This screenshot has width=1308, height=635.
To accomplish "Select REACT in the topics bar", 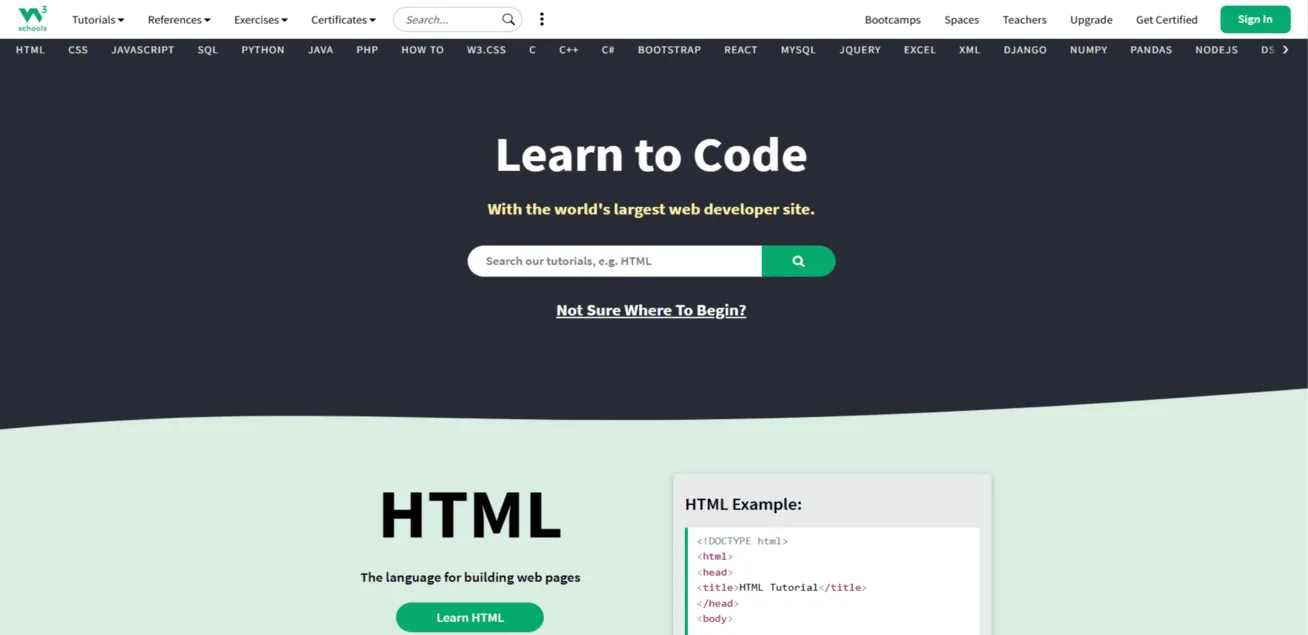I will (x=741, y=50).
